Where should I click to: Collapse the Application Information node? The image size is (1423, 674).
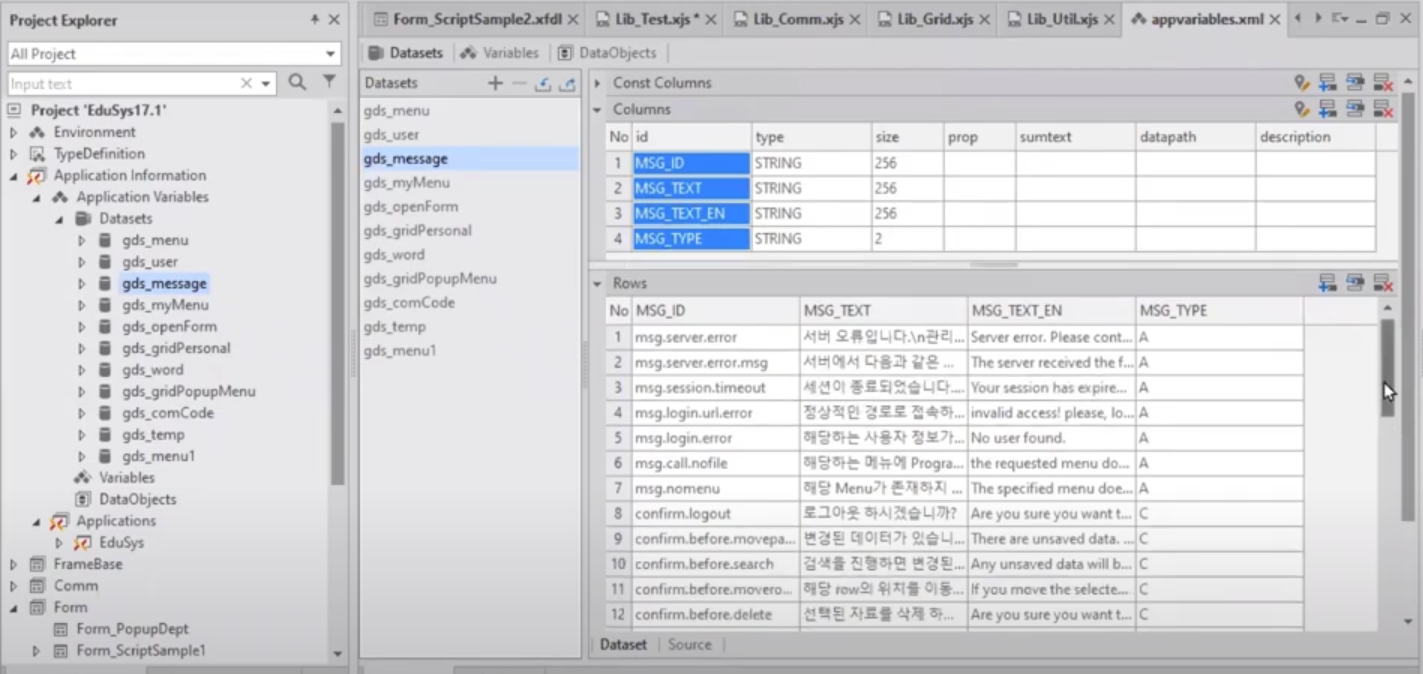click(x=14, y=176)
